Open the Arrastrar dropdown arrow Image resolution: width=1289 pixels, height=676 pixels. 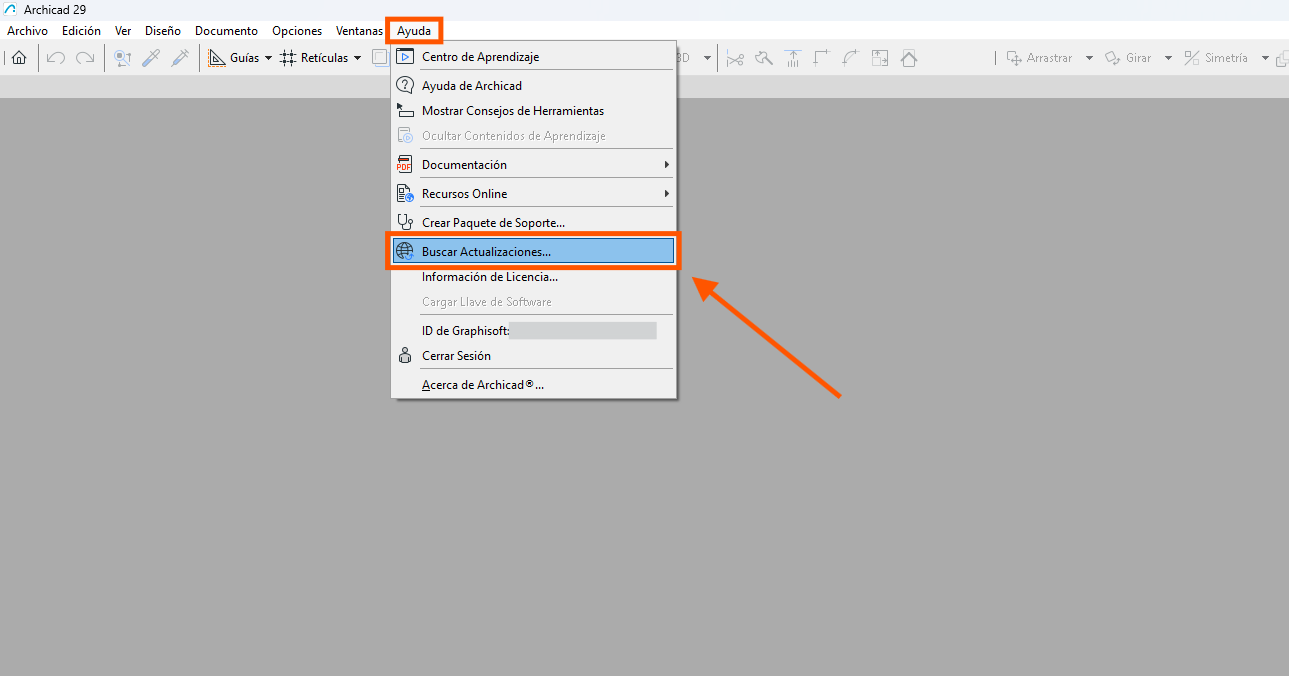1089,58
